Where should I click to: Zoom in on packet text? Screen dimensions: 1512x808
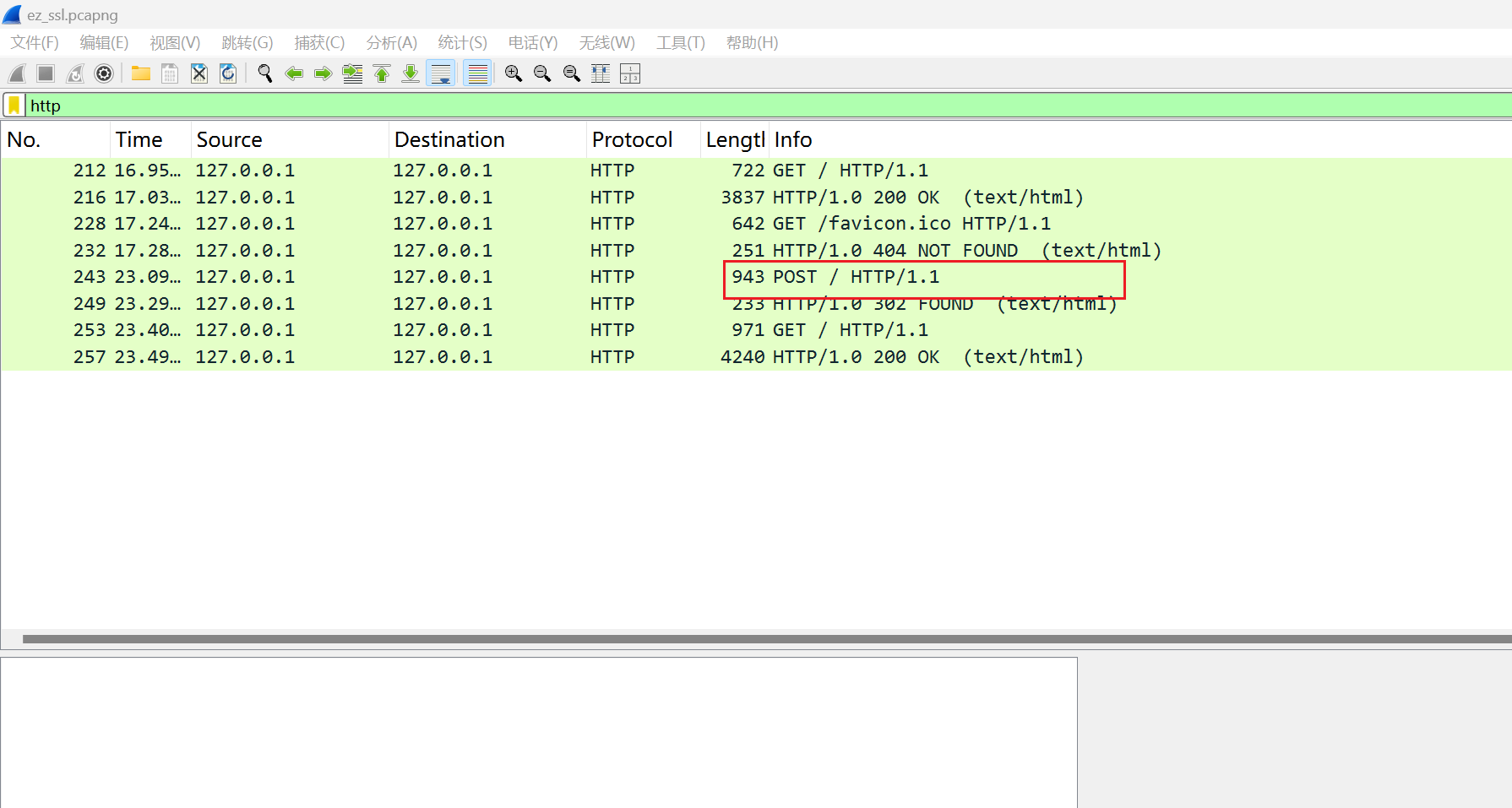click(513, 74)
